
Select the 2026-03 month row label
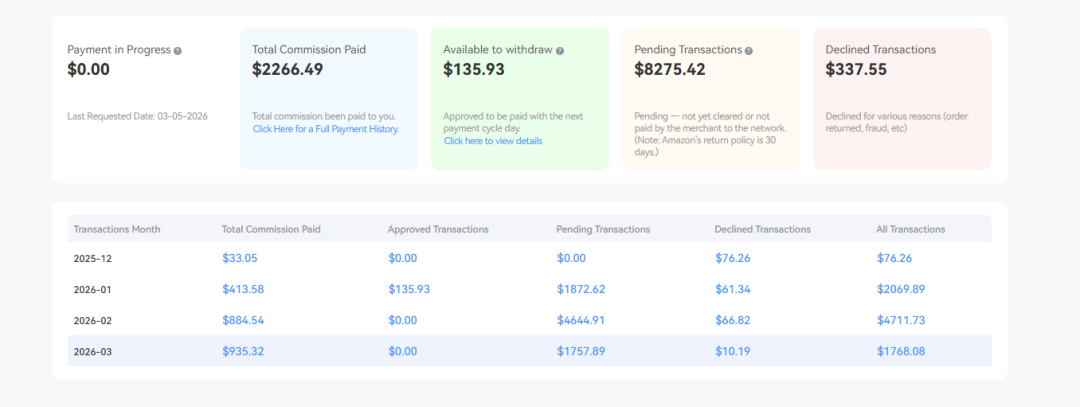(94, 351)
